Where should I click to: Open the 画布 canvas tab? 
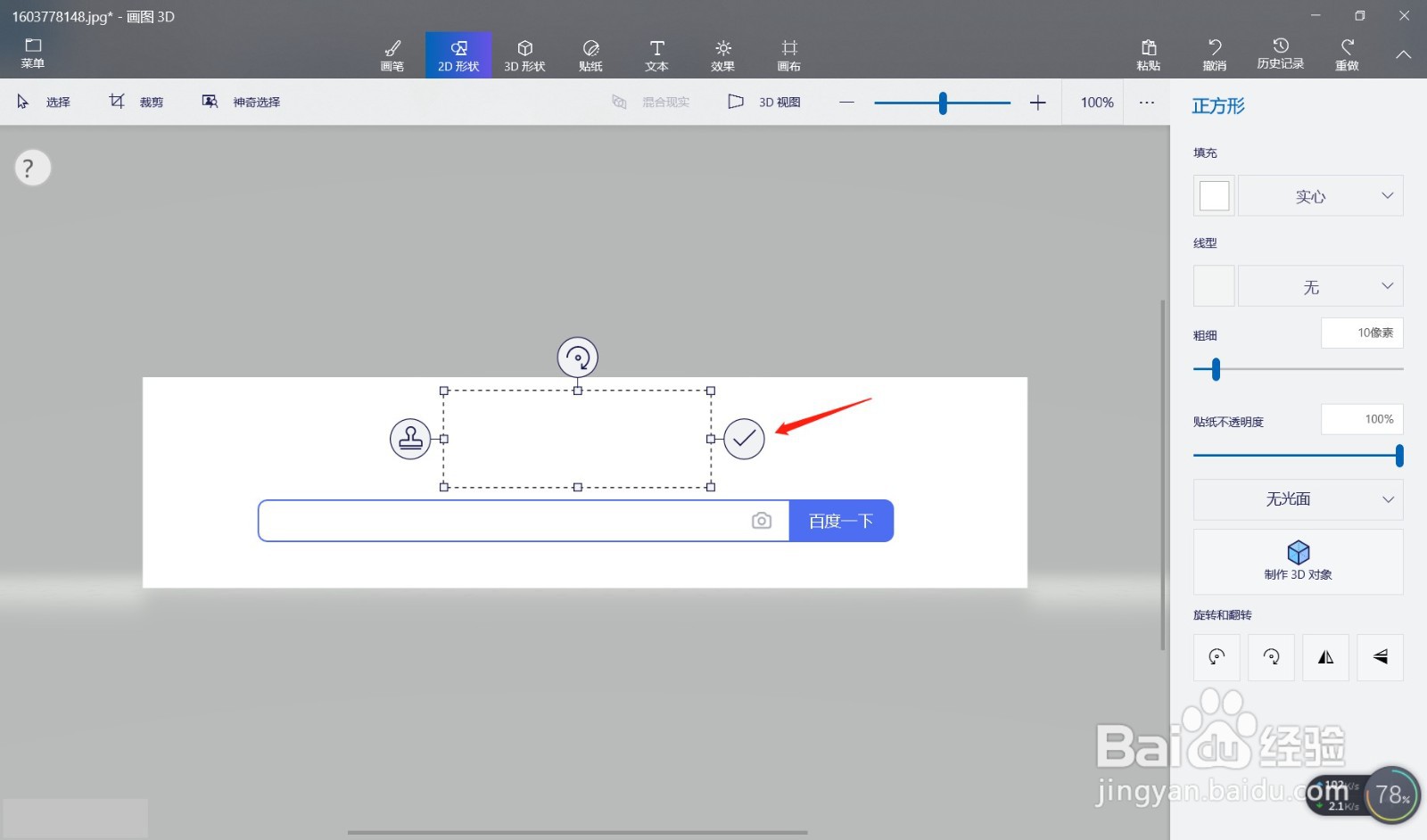click(788, 55)
